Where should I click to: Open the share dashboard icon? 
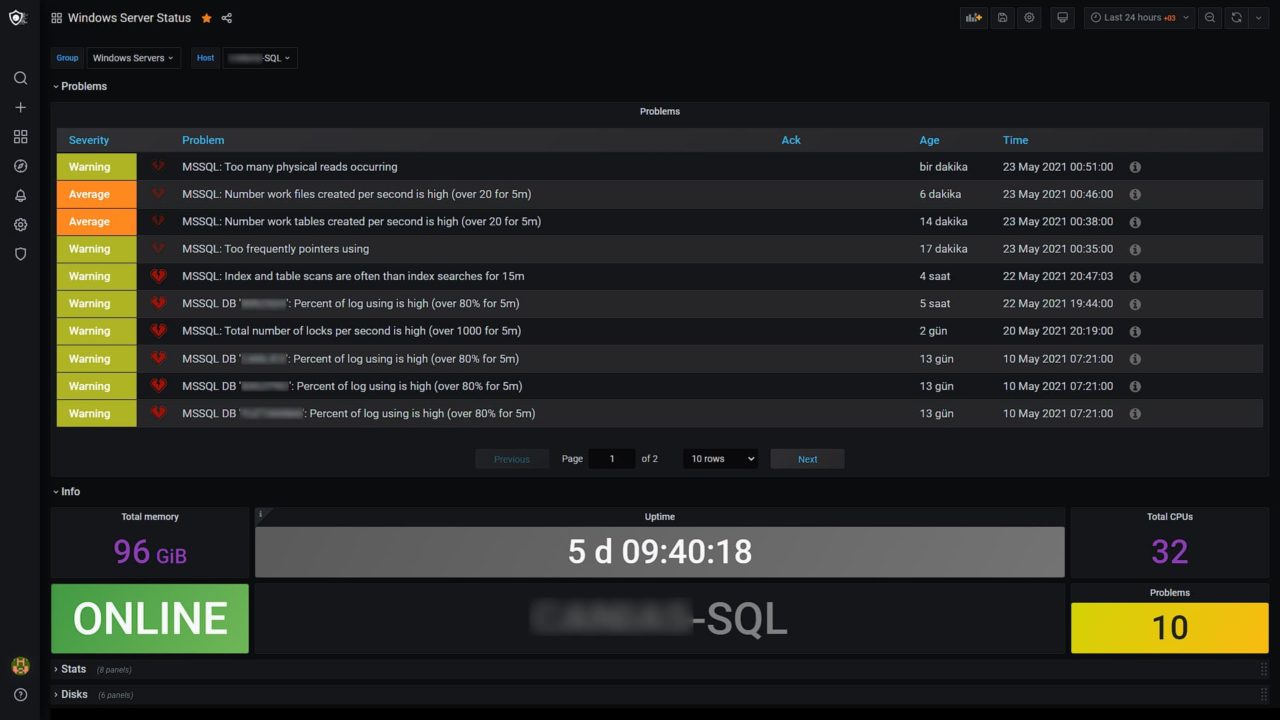[227, 17]
